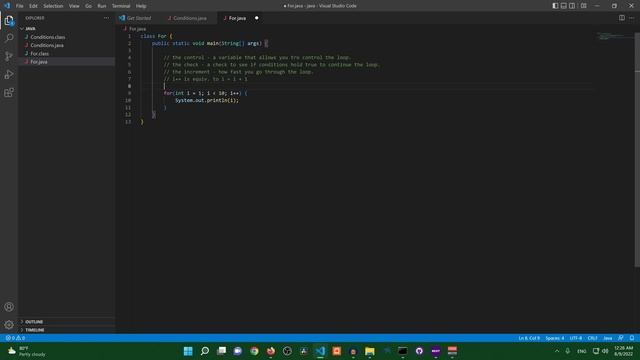Image resolution: width=640 pixels, height=360 pixels.
Task: Collapse the JAVA folder in Explorer
Action: click(x=30, y=29)
